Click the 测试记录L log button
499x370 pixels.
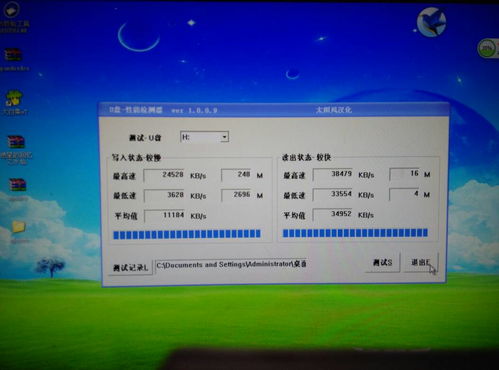point(131,267)
